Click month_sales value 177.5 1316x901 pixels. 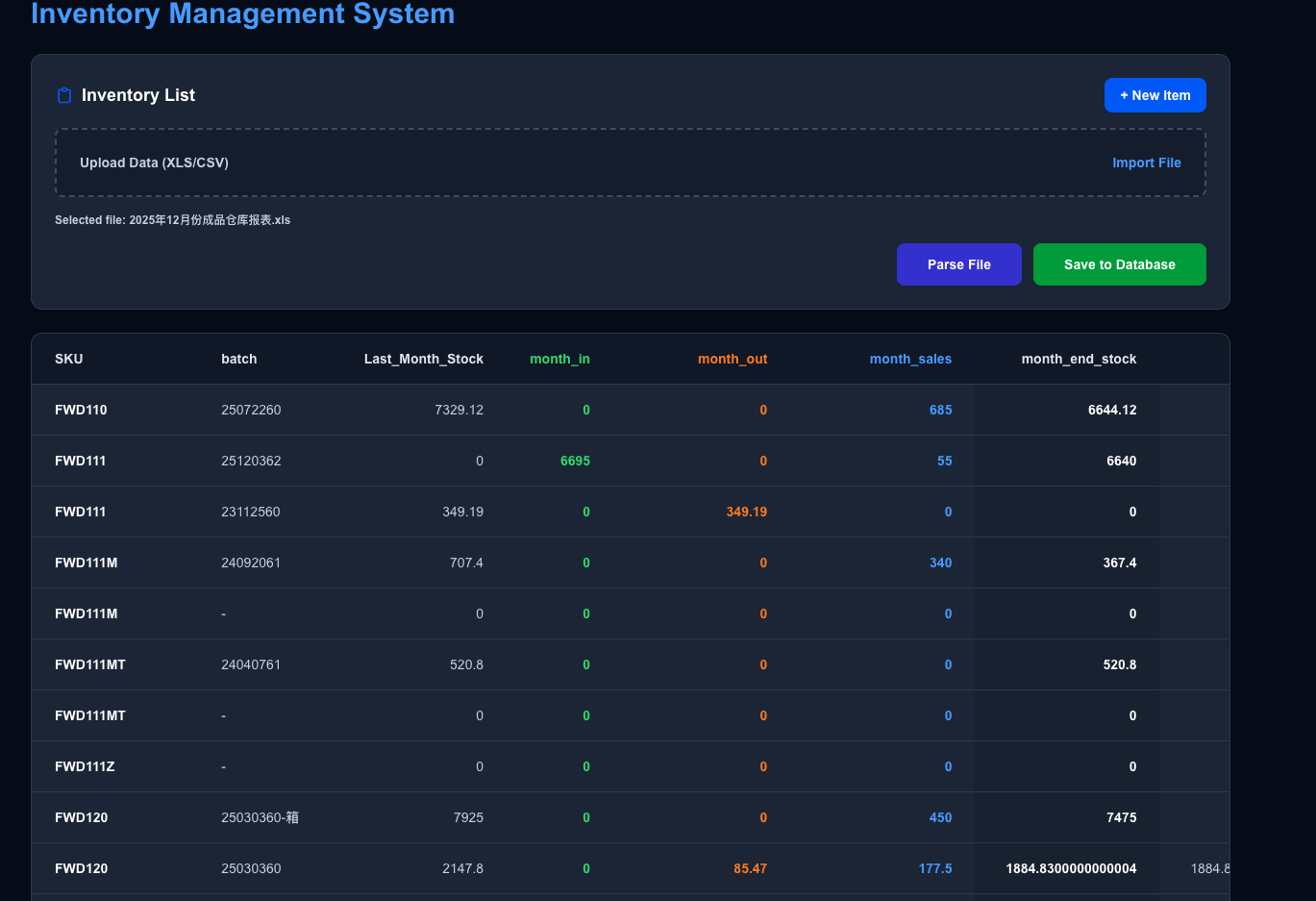click(934, 868)
